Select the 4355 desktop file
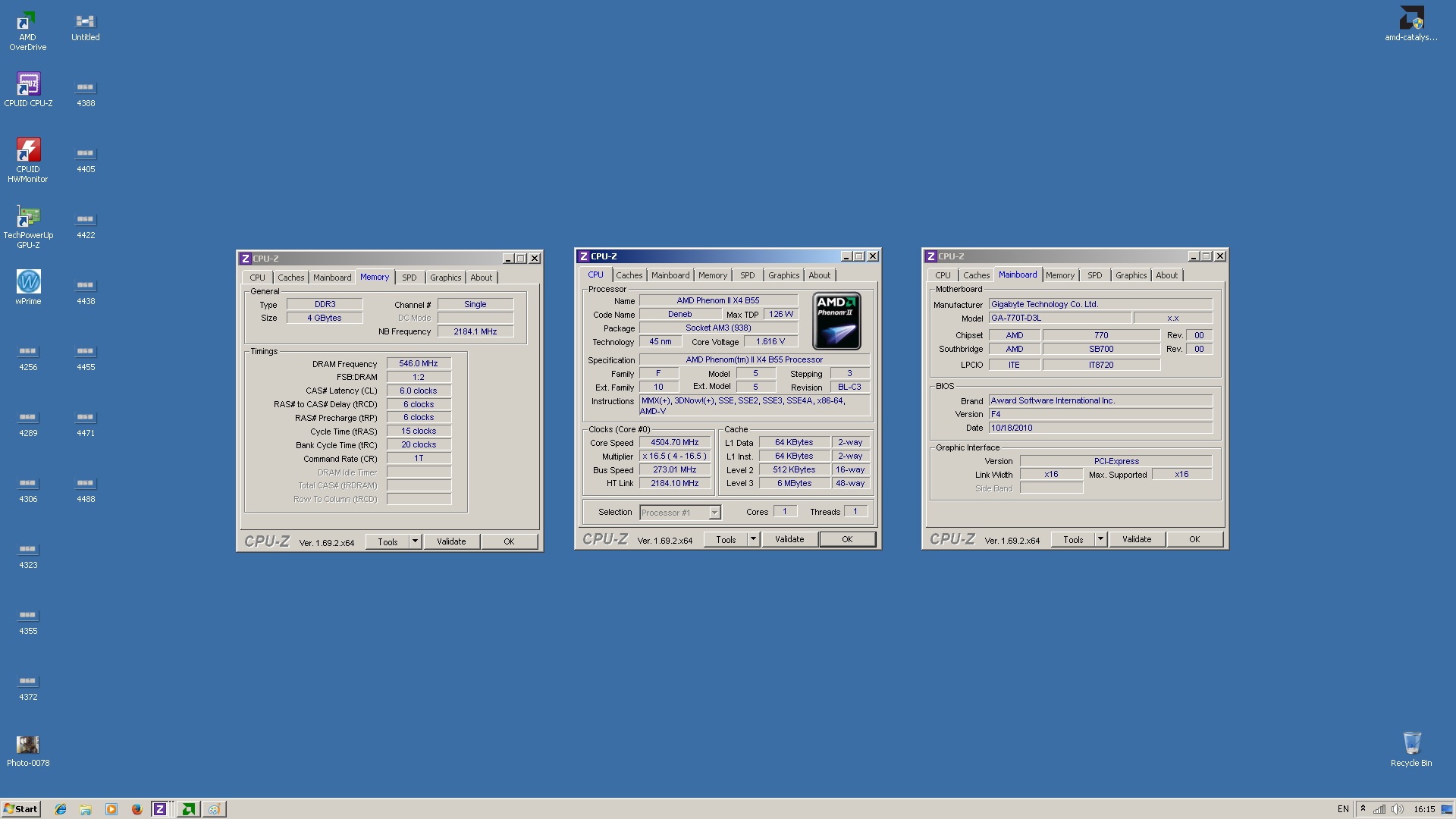Image resolution: width=1456 pixels, height=819 pixels. 28,620
